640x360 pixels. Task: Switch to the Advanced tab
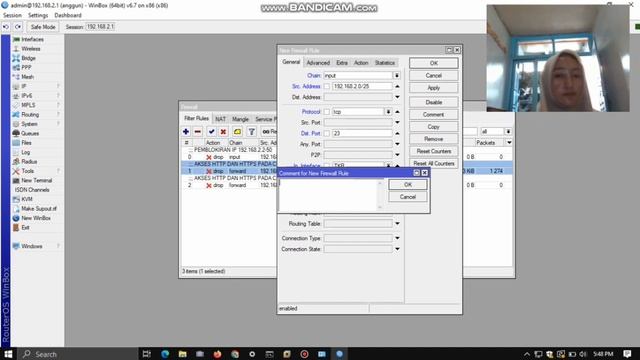coord(318,63)
